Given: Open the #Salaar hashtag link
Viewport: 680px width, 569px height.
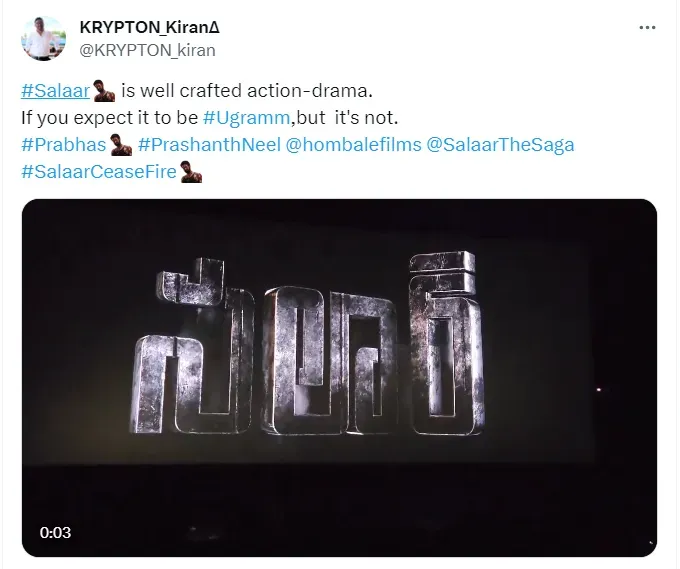Looking at the screenshot, I should pyautogui.click(x=55, y=91).
